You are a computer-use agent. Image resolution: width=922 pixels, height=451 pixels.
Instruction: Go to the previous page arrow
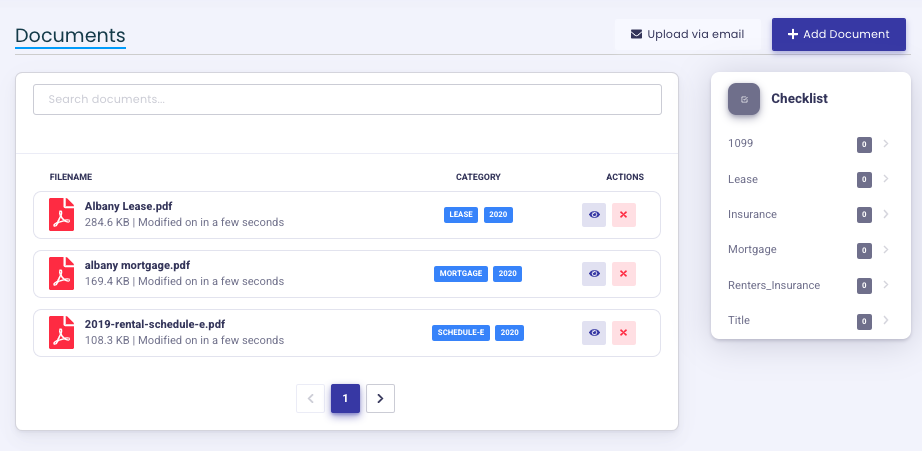pos(310,399)
